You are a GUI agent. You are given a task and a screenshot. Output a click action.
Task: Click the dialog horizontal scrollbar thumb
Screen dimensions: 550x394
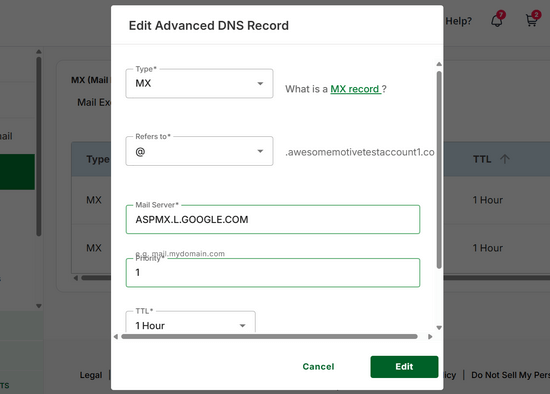(x=269, y=337)
